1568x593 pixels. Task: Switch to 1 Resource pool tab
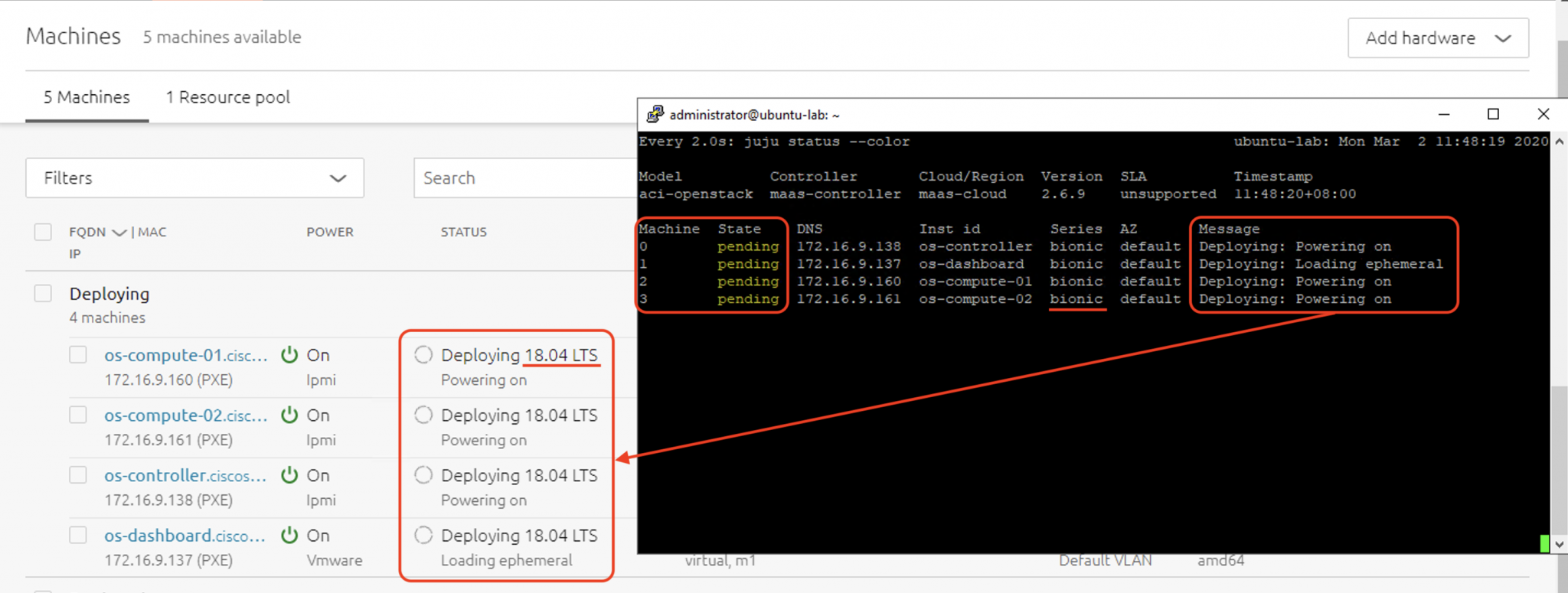[228, 97]
